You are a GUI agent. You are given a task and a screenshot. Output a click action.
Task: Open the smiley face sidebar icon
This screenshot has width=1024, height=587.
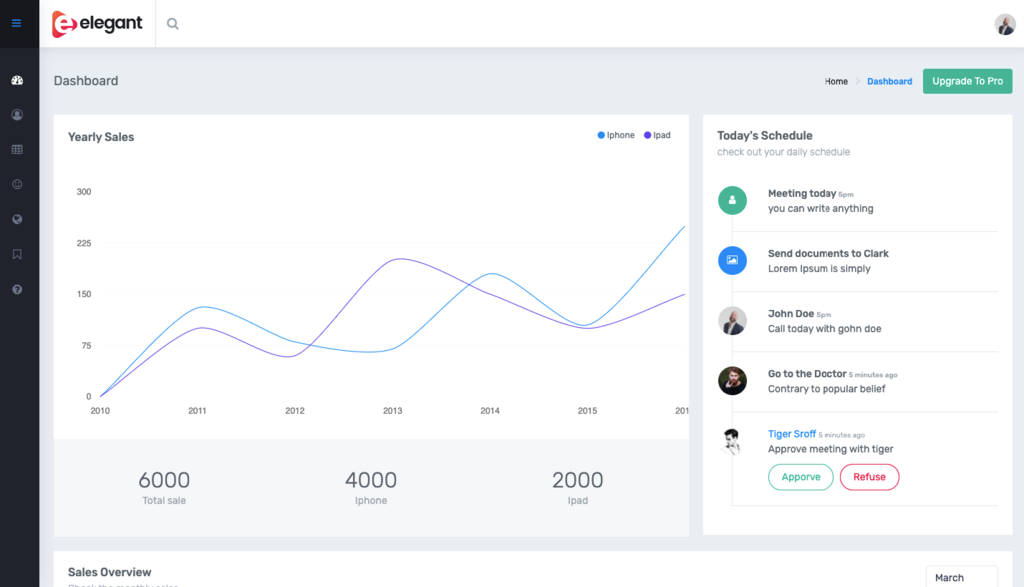tap(17, 184)
